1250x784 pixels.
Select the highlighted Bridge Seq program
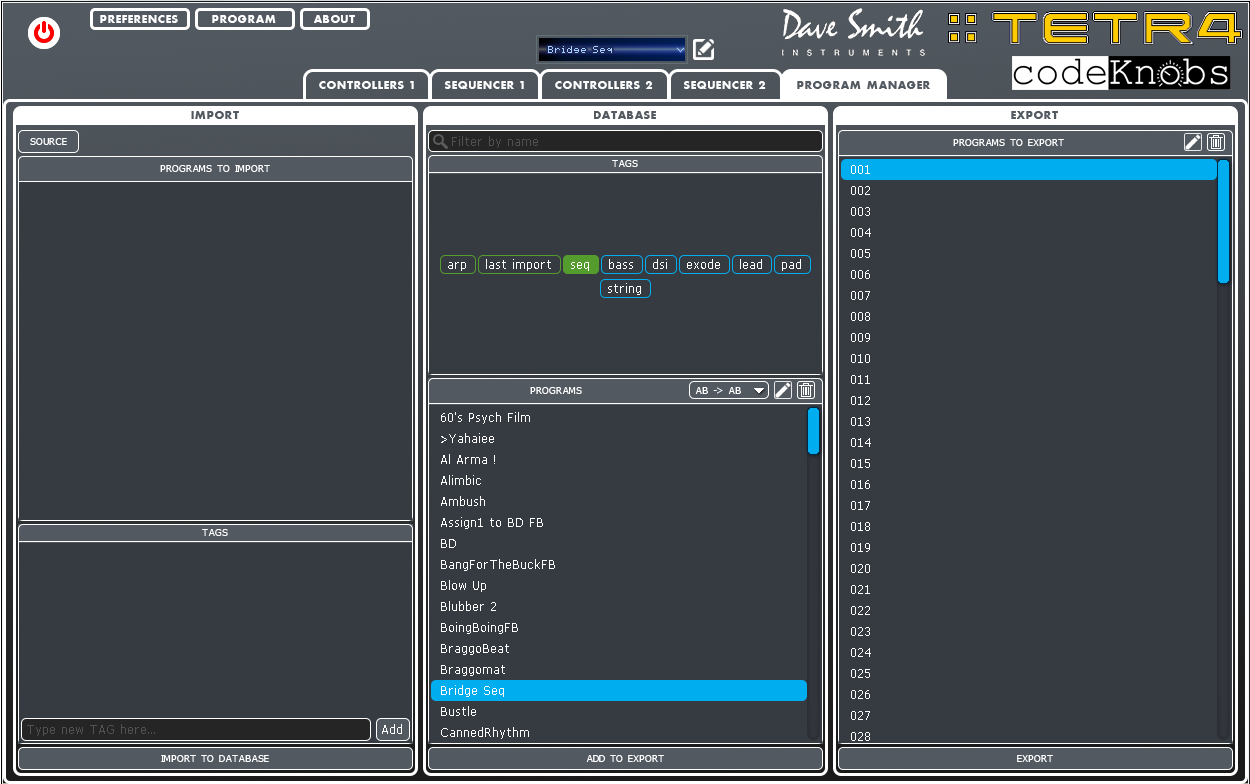(619, 691)
